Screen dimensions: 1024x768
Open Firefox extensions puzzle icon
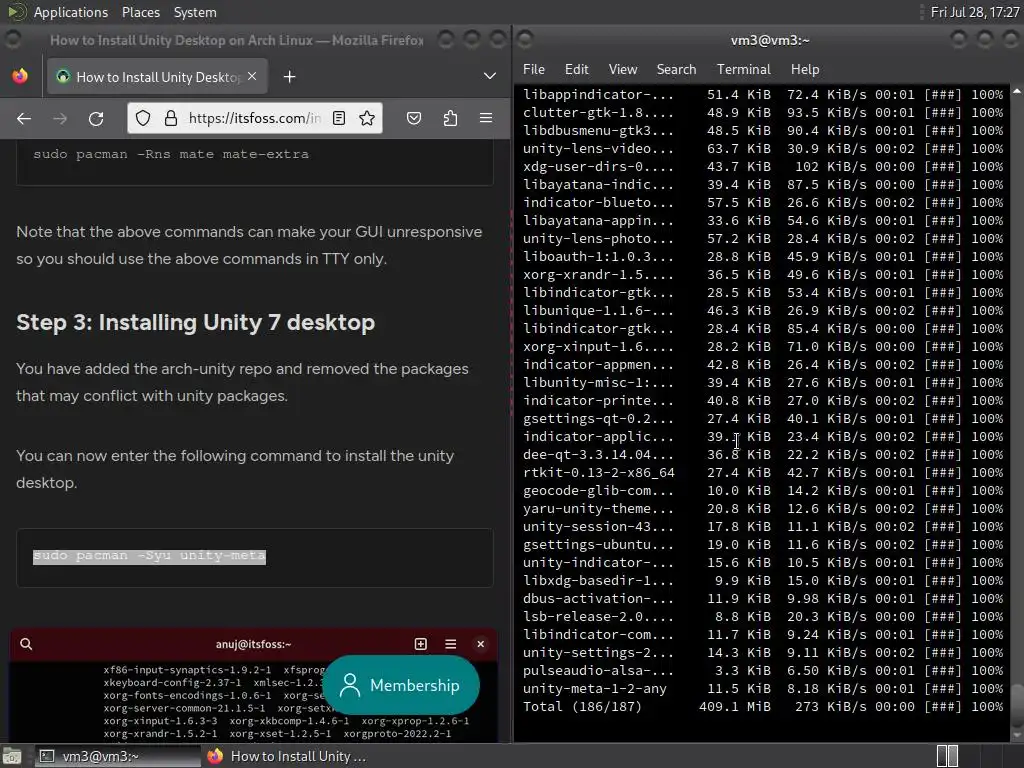coord(450,118)
